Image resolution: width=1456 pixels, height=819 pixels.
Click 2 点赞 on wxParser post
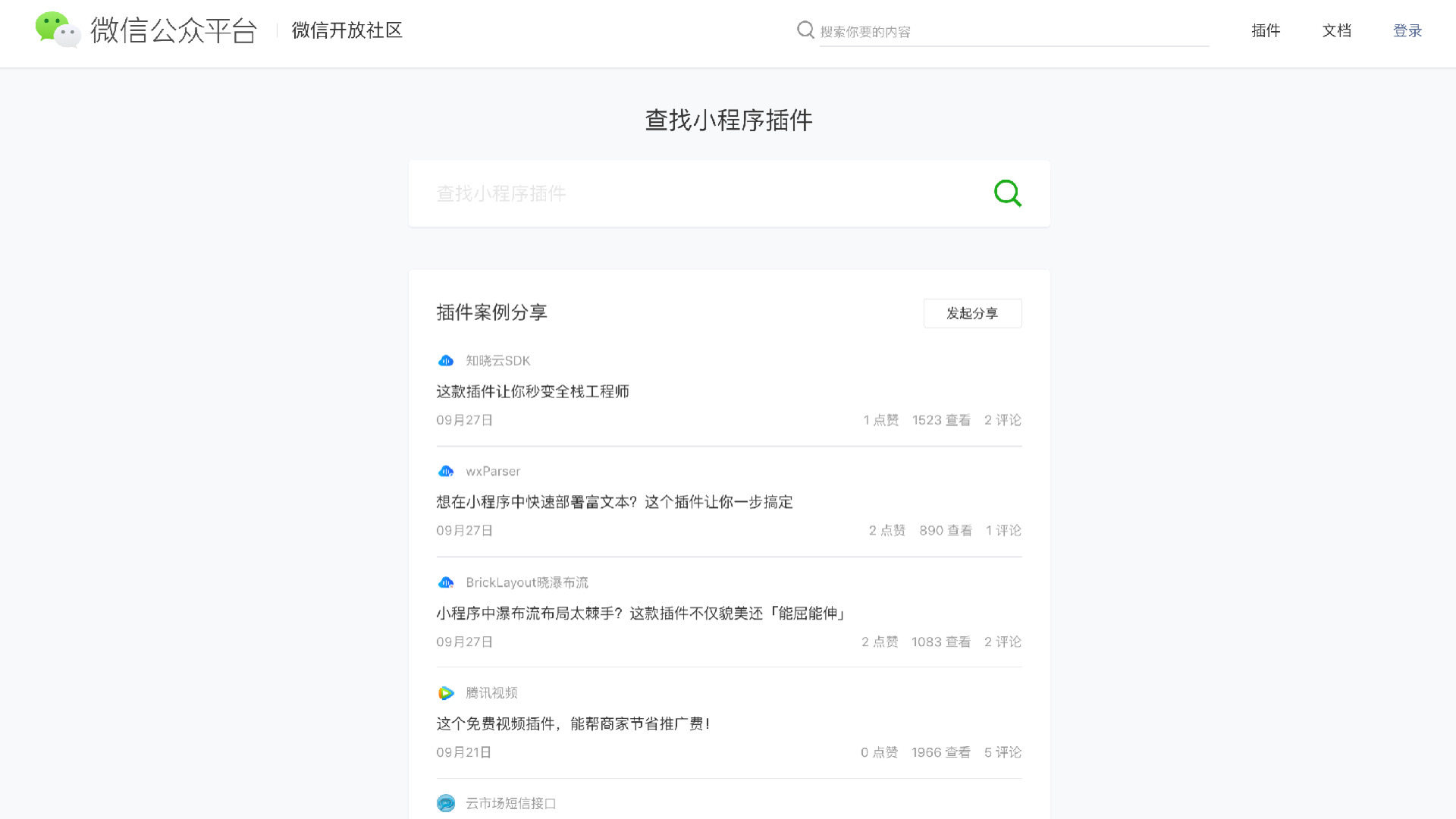click(887, 531)
